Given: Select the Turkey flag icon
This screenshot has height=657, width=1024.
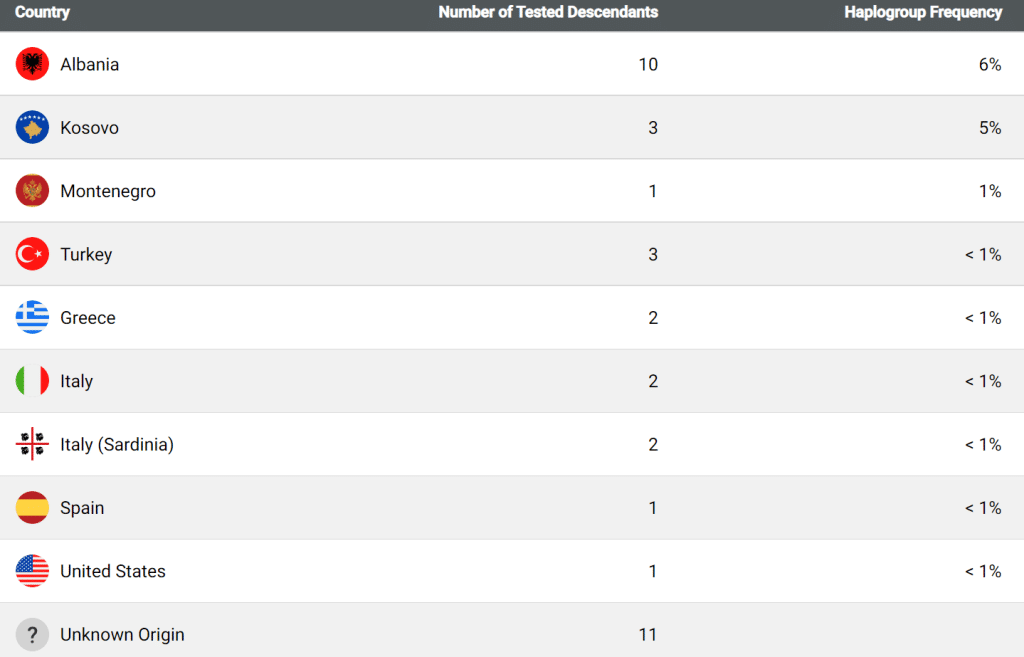Looking at the screenshot, I should 32,254.
